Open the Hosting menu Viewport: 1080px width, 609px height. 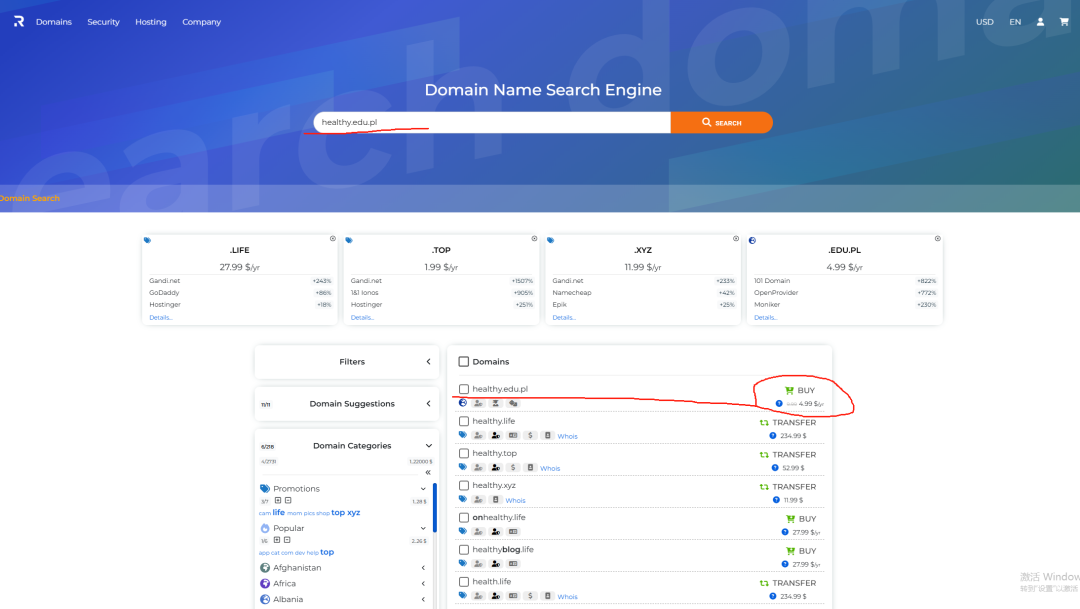(x=151, y=22)
